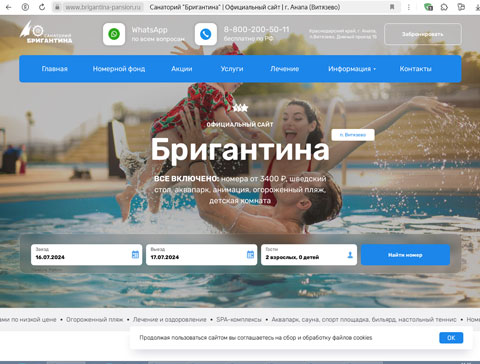Click the Yandex home icon in the toolbar
The image size is (480, 364).
pos(25,7)
